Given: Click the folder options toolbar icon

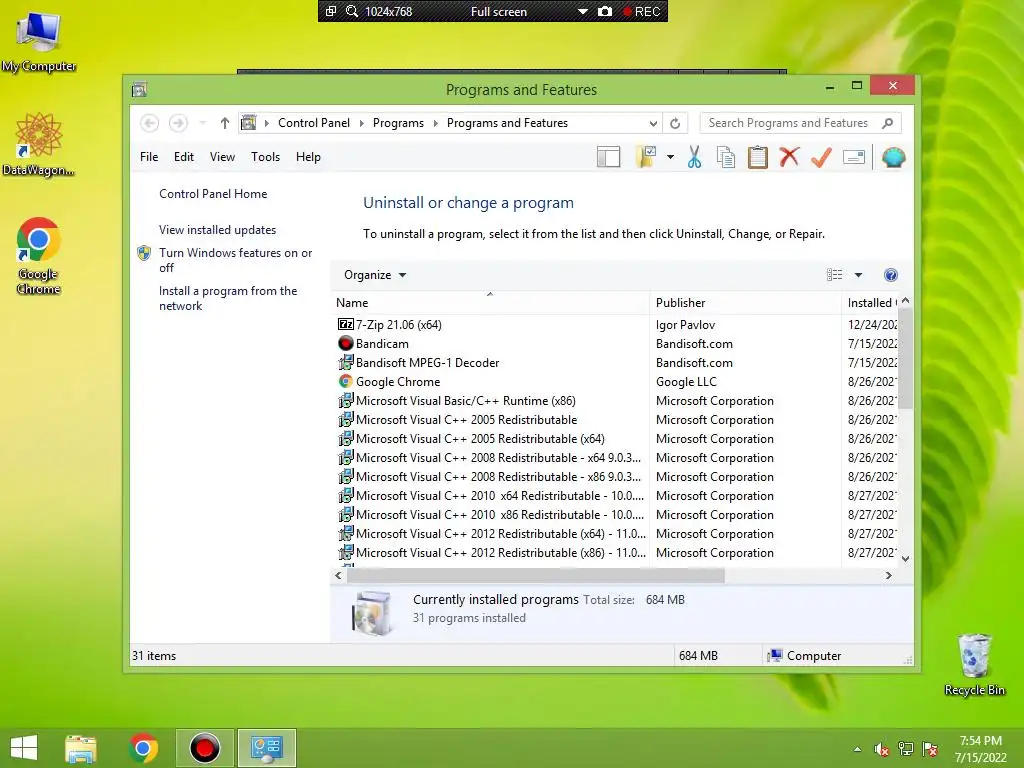Looking at the screenshot, I should [646, 157].
